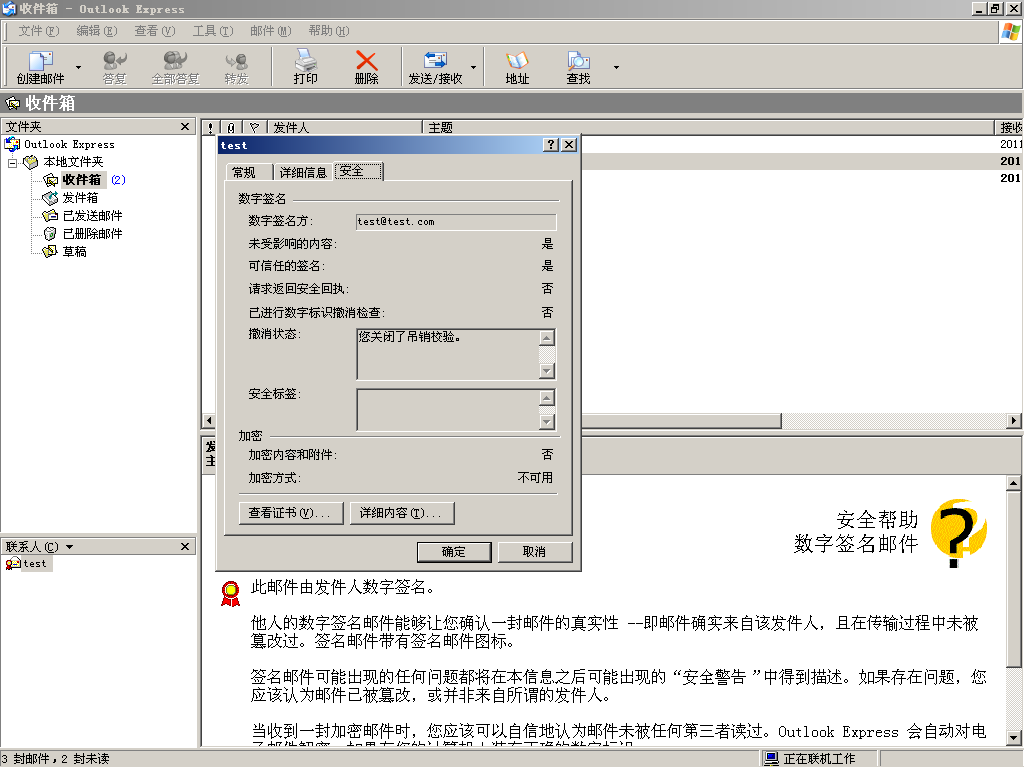Click down arrow of 安全标签 scrollbar
This screenshot has width=1024, height=768.
coord(547,422)
